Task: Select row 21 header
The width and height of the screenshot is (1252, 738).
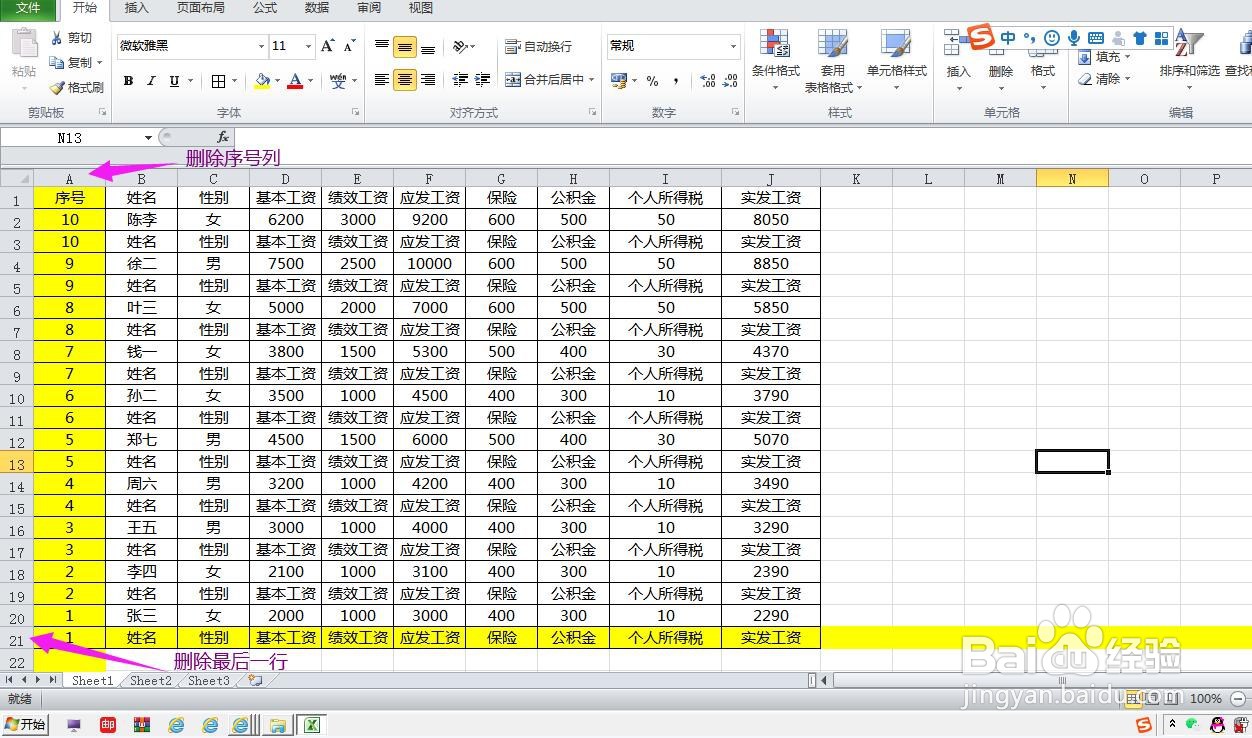Action: point(16,639)
